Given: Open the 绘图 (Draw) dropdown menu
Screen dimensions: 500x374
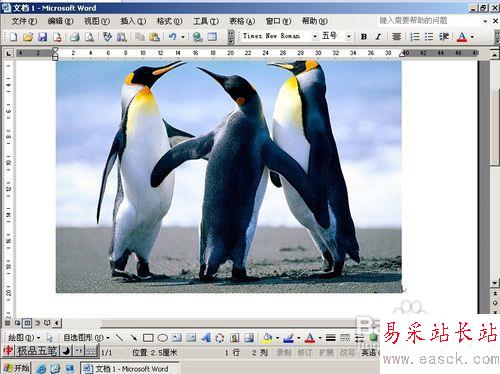Looking at the screenshot, I should (x=24, y=338).
